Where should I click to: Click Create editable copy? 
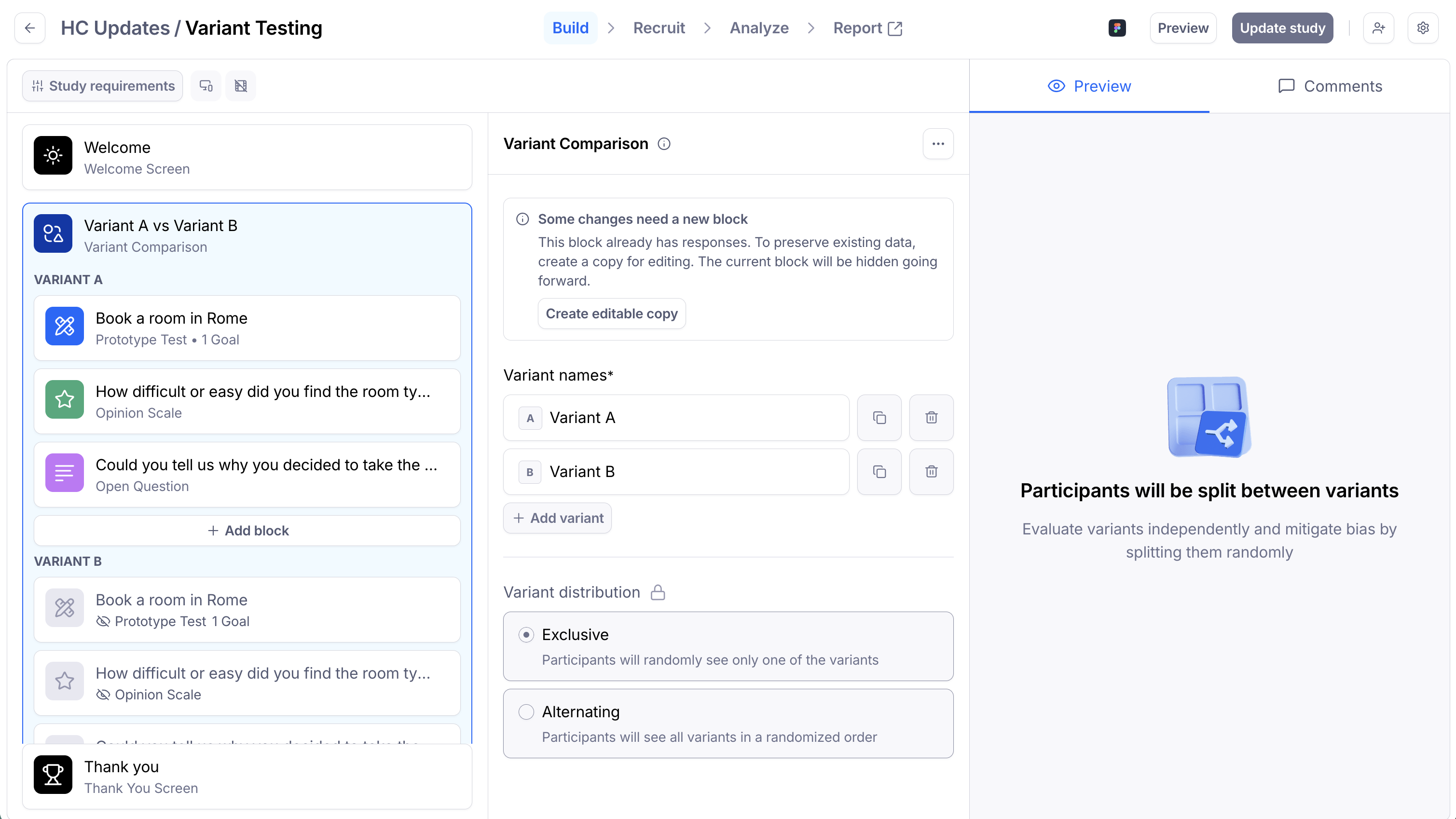click(x=612, y=314)
